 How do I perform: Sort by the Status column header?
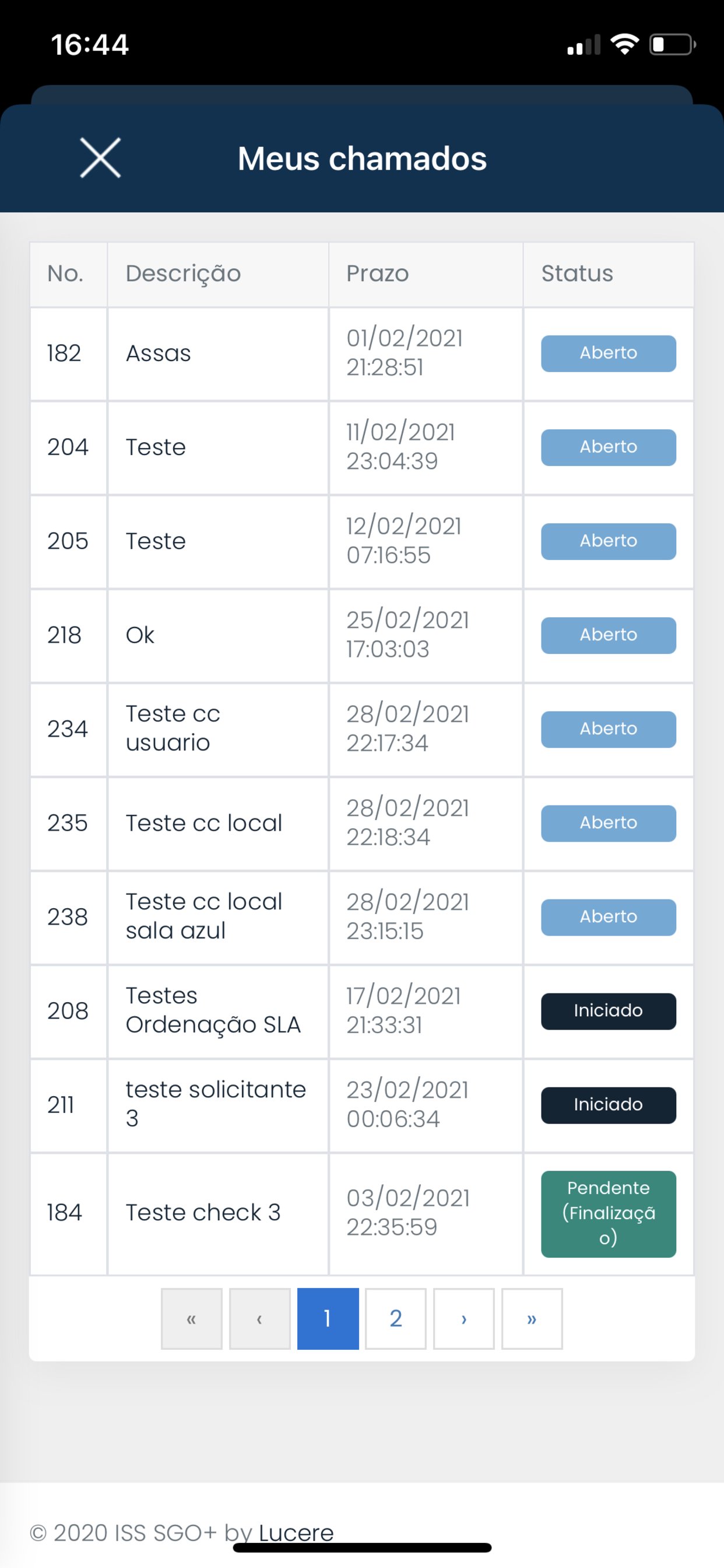577,274
